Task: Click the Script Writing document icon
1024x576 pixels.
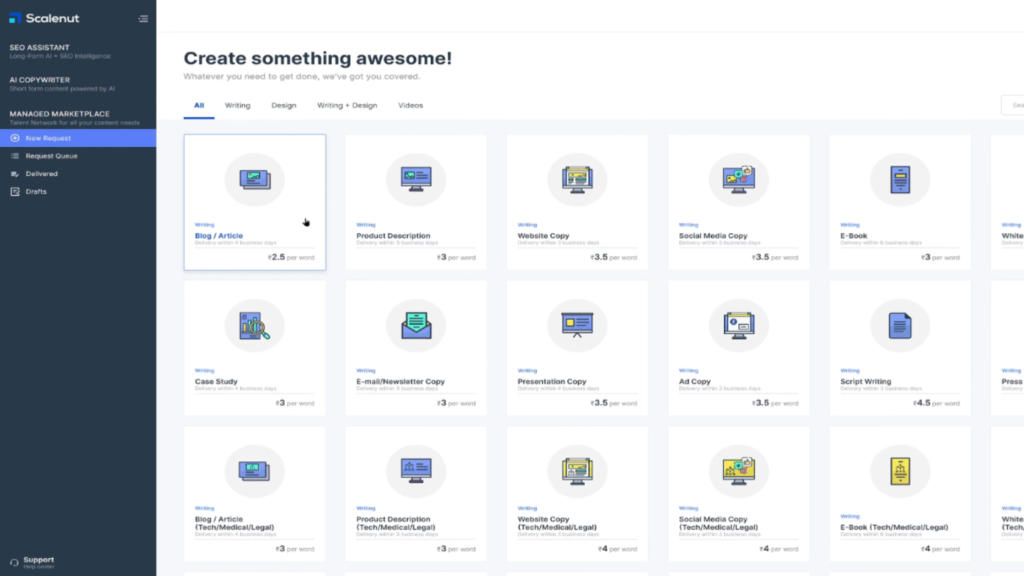Action: pyautogui.click(x=900, y=324)
